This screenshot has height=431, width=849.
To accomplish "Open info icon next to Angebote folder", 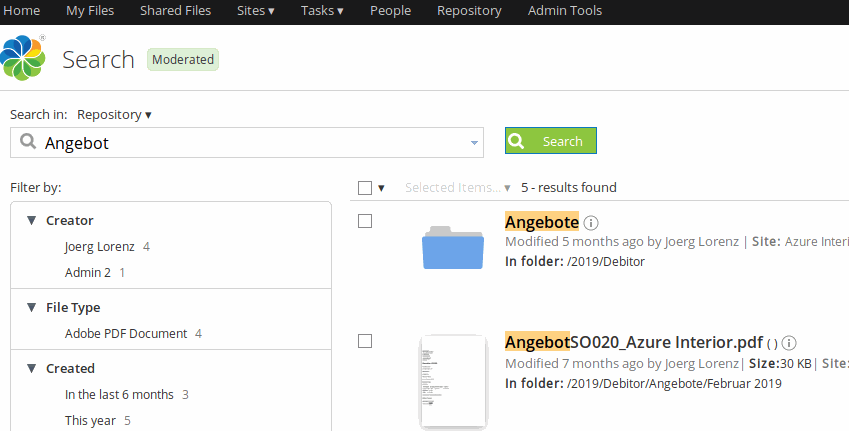I will (x=591, y=223).
